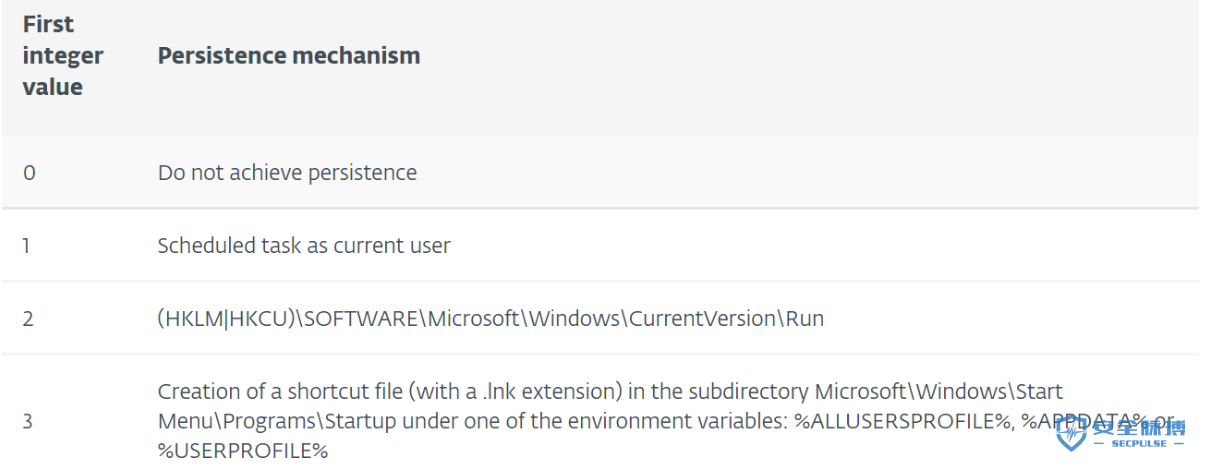Click "Scheduled task as current user" entry
1205x468 pixels.
tap(304, 245)
